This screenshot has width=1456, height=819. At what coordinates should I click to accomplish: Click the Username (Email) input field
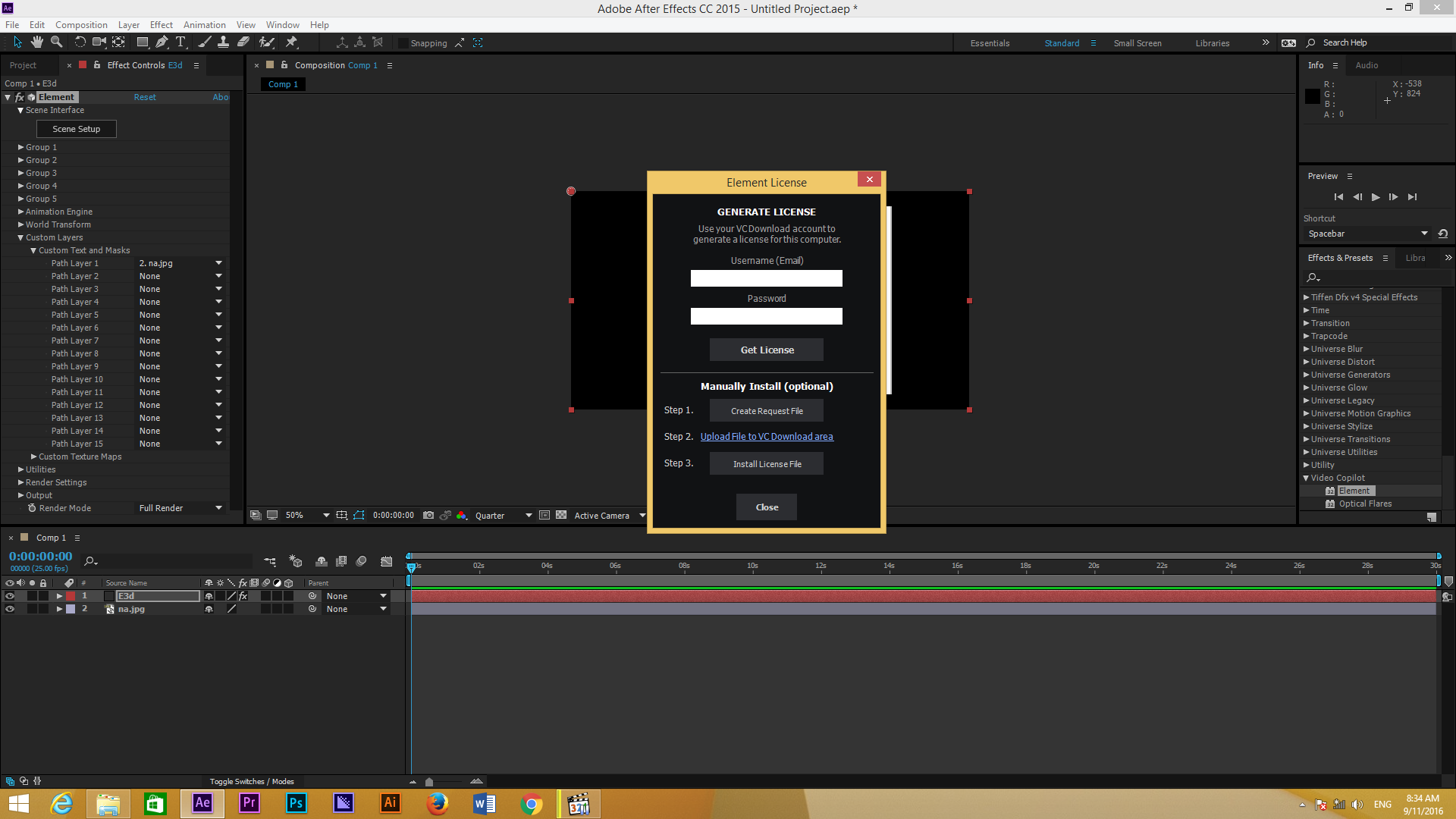767,278
